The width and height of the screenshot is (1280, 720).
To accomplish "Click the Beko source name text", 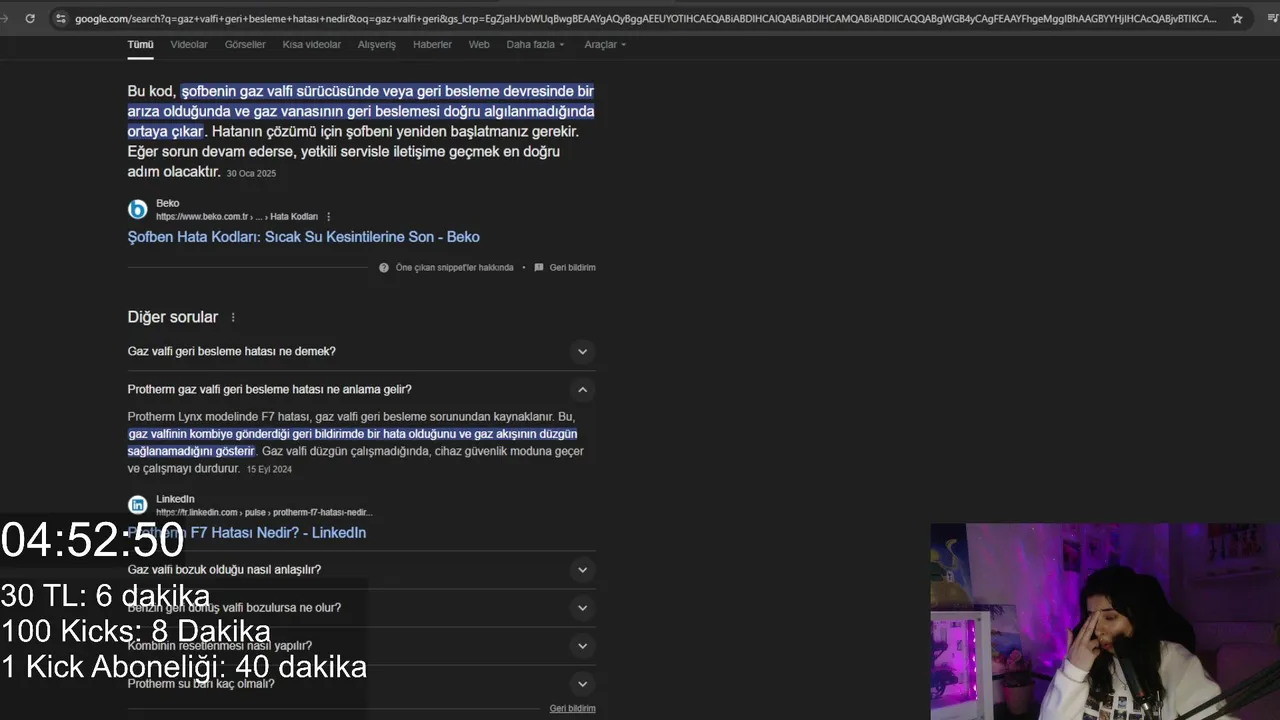I will click(x=167, y=203).
